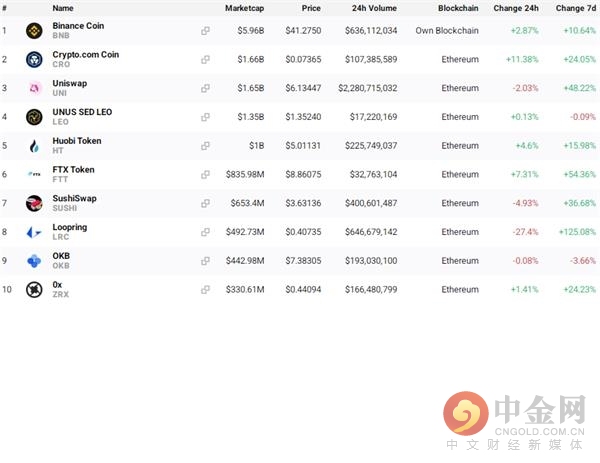Open the external link icon for Crypto.com Coin
The width and height of the screenshot is (600, 463).
pos(205,59)
